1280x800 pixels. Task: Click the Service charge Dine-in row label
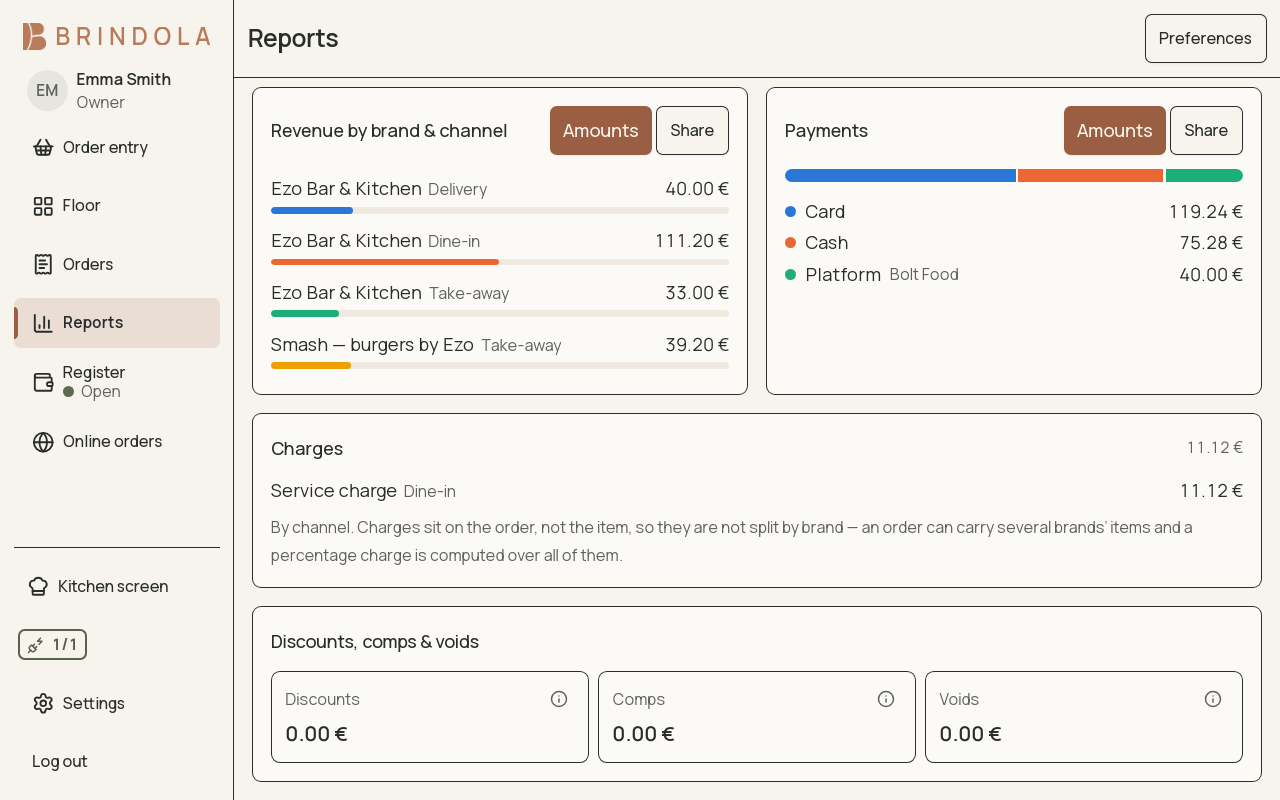(363, 491)
